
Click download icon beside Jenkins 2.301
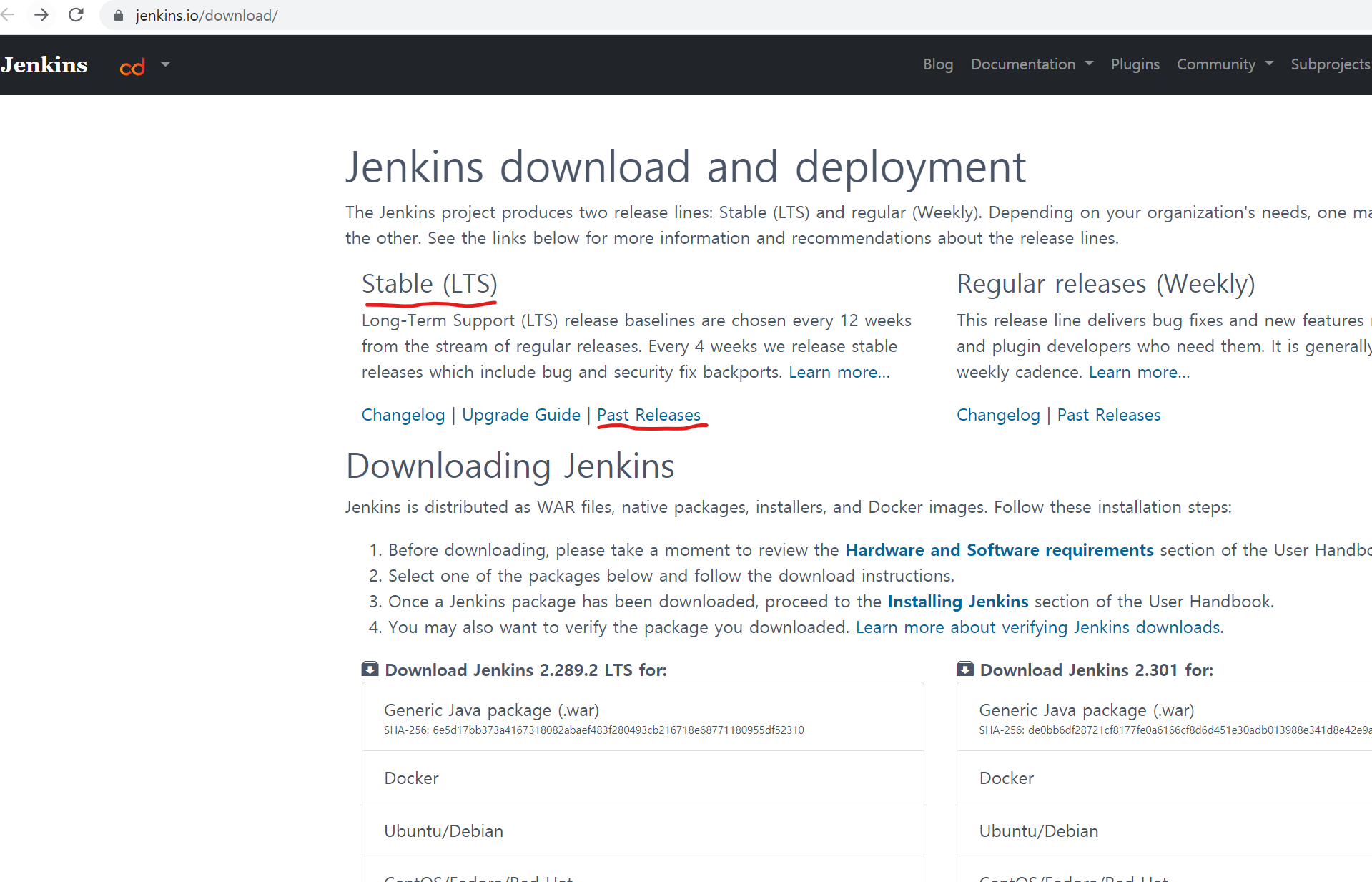click(965, 670)
